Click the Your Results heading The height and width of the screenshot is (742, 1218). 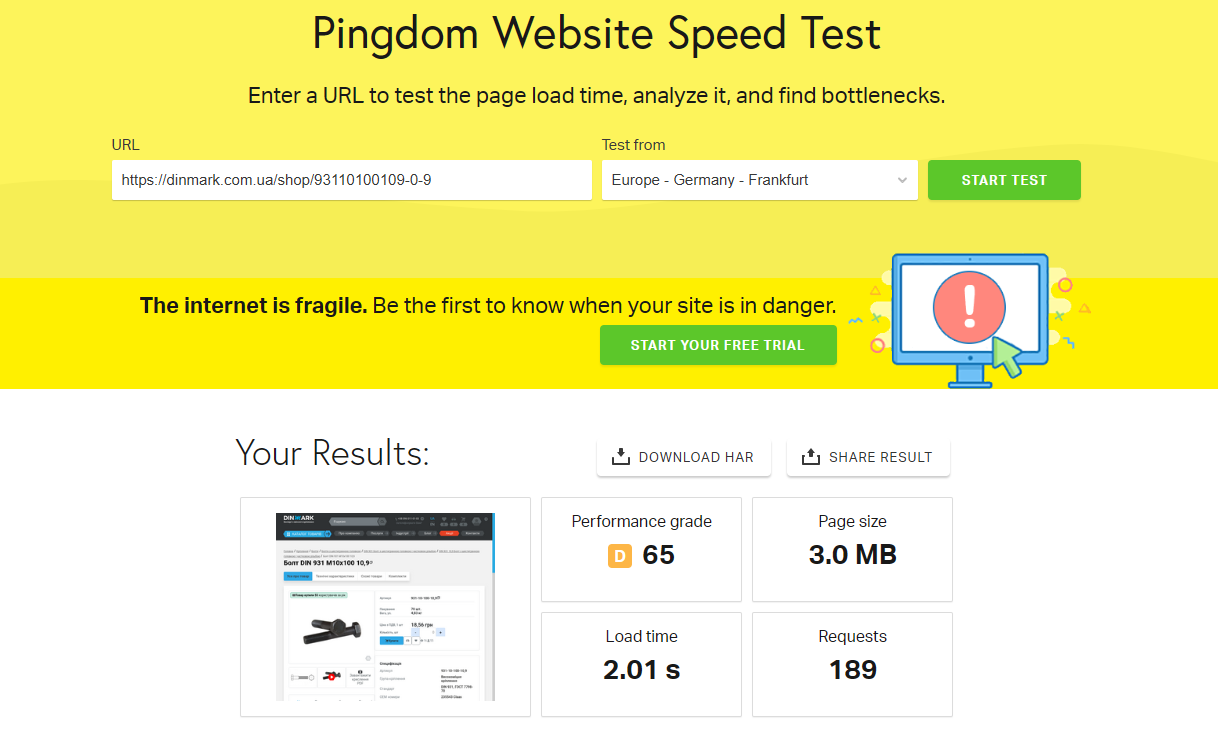(332, 453)
